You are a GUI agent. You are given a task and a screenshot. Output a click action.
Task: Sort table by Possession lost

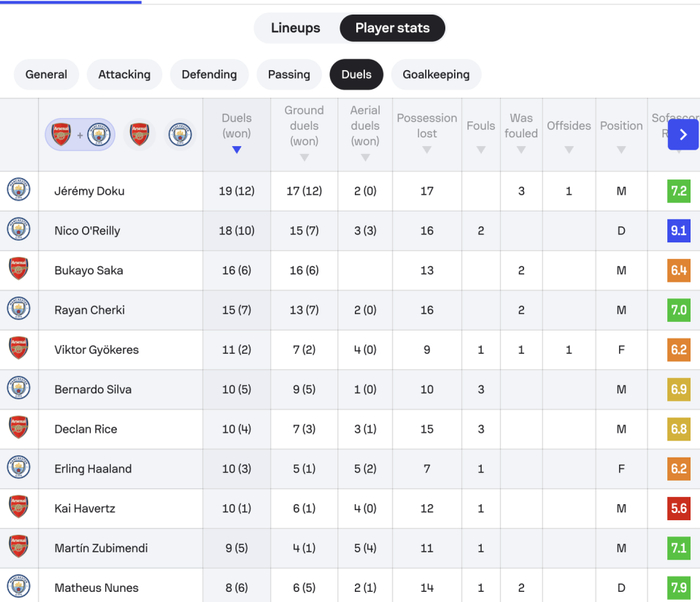[x=427, y=133]
